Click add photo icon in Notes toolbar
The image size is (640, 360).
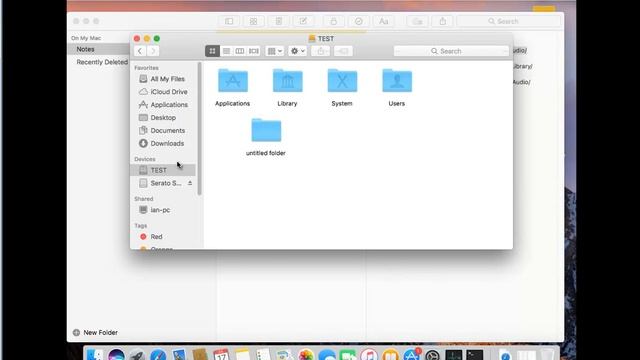tap(418, 21)
